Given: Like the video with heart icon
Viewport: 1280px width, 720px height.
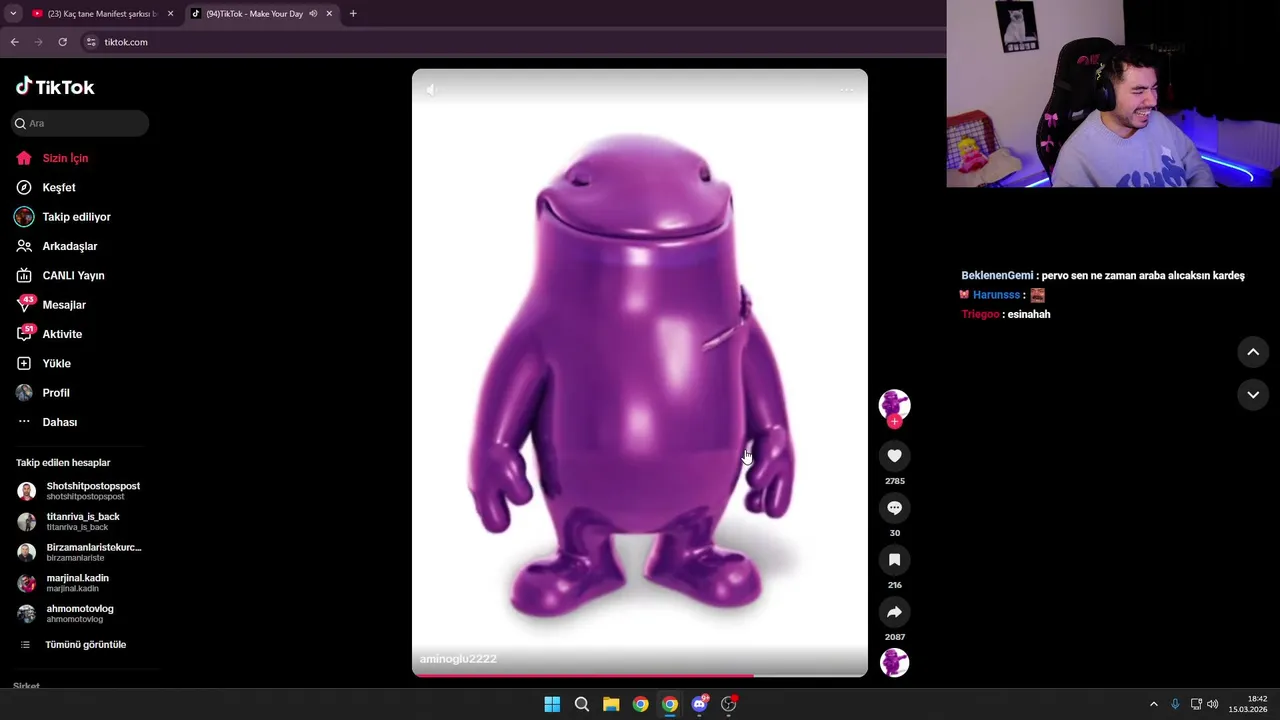Looking at the screenshot, I should (894, 456).
